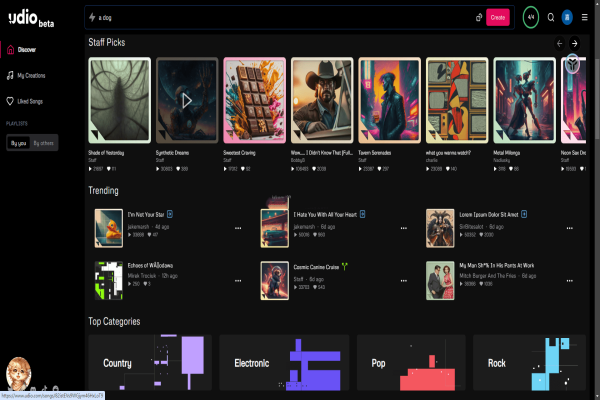Switch playlists to By others
The image size is (600, 400).
pyautogui.click(x=44, y=144)
